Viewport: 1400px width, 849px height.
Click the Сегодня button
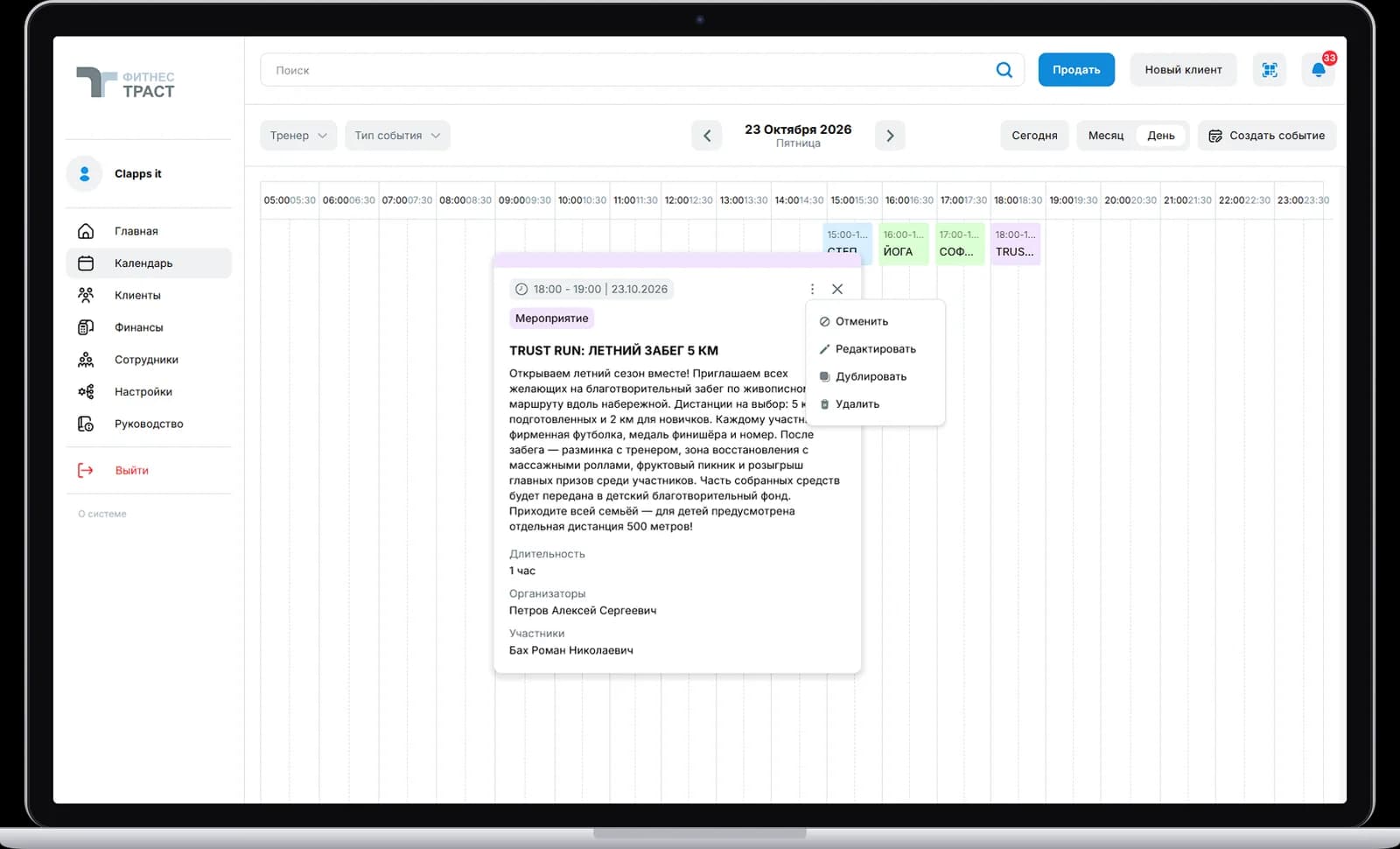click(1034, 136)
